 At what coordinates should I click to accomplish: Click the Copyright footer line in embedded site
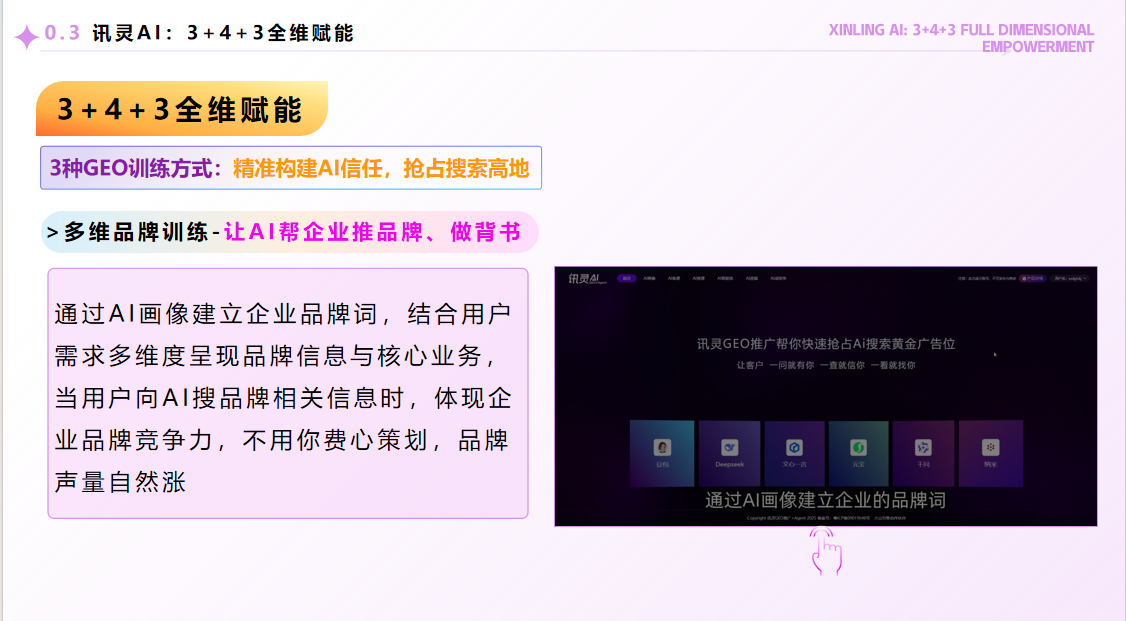click(x=826, y=518)
